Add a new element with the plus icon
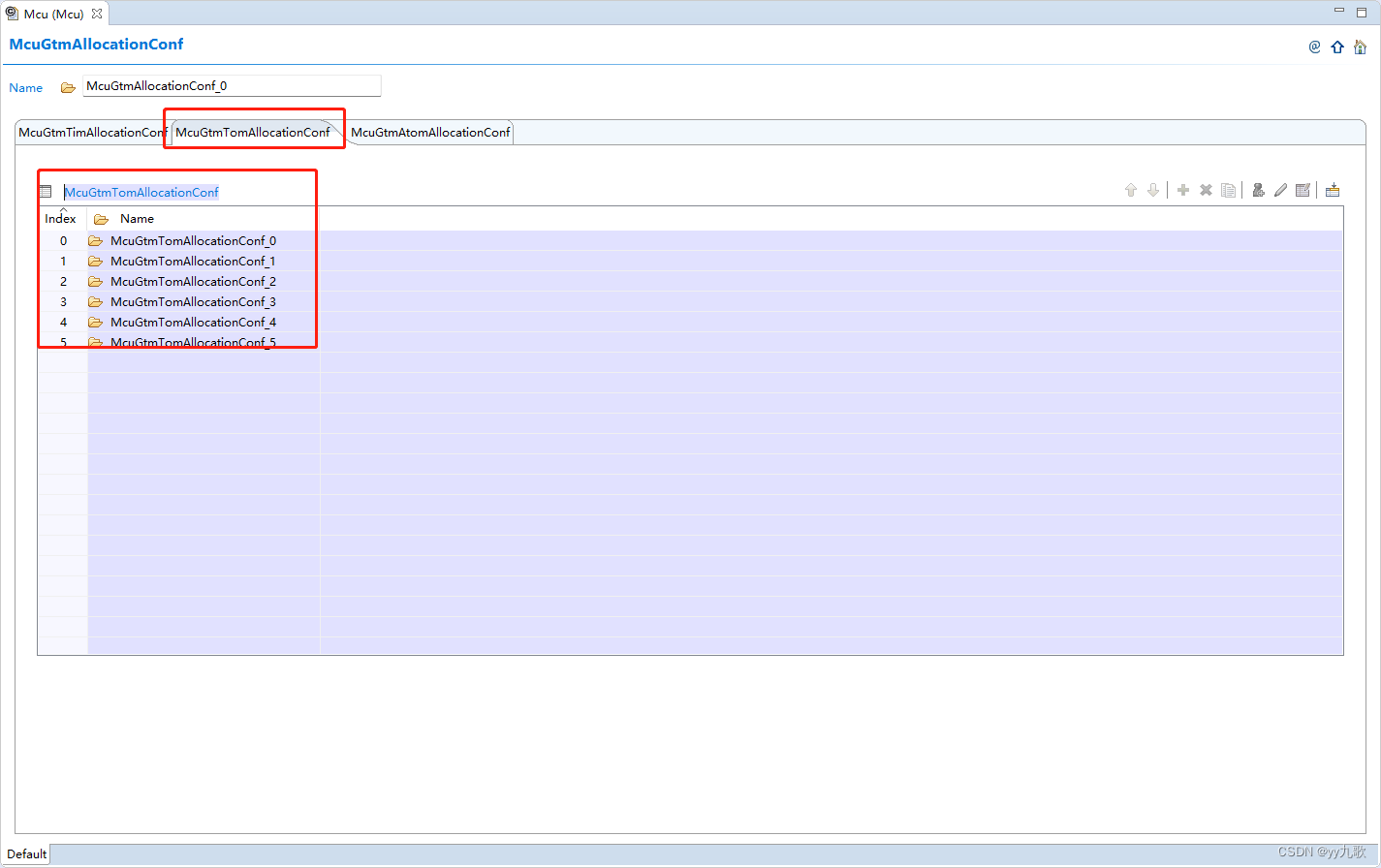The image size is (1381, 868). point(1183,190)
